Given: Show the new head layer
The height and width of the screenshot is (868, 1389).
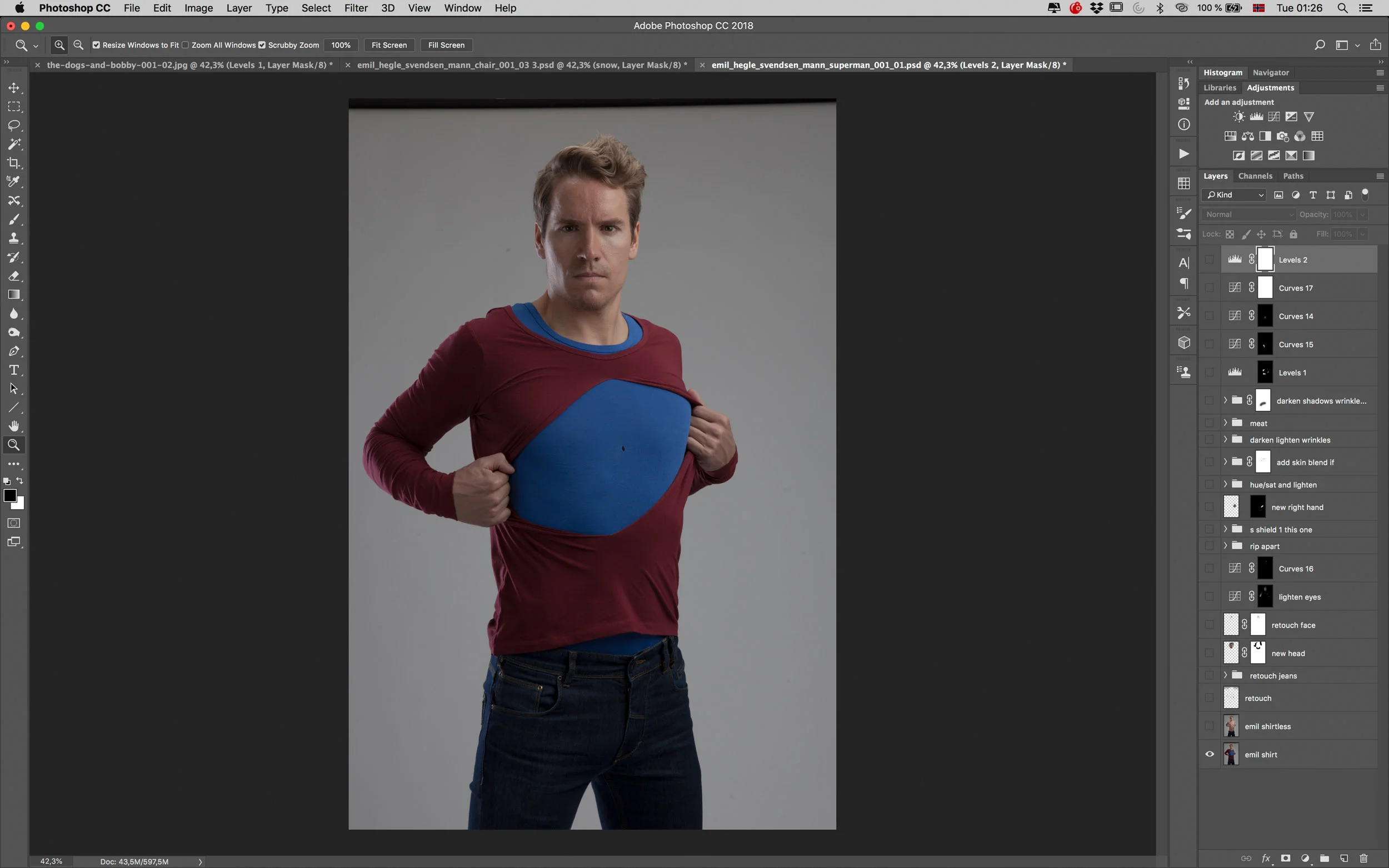Looking at the screenshot, I should click(1210, 653).
